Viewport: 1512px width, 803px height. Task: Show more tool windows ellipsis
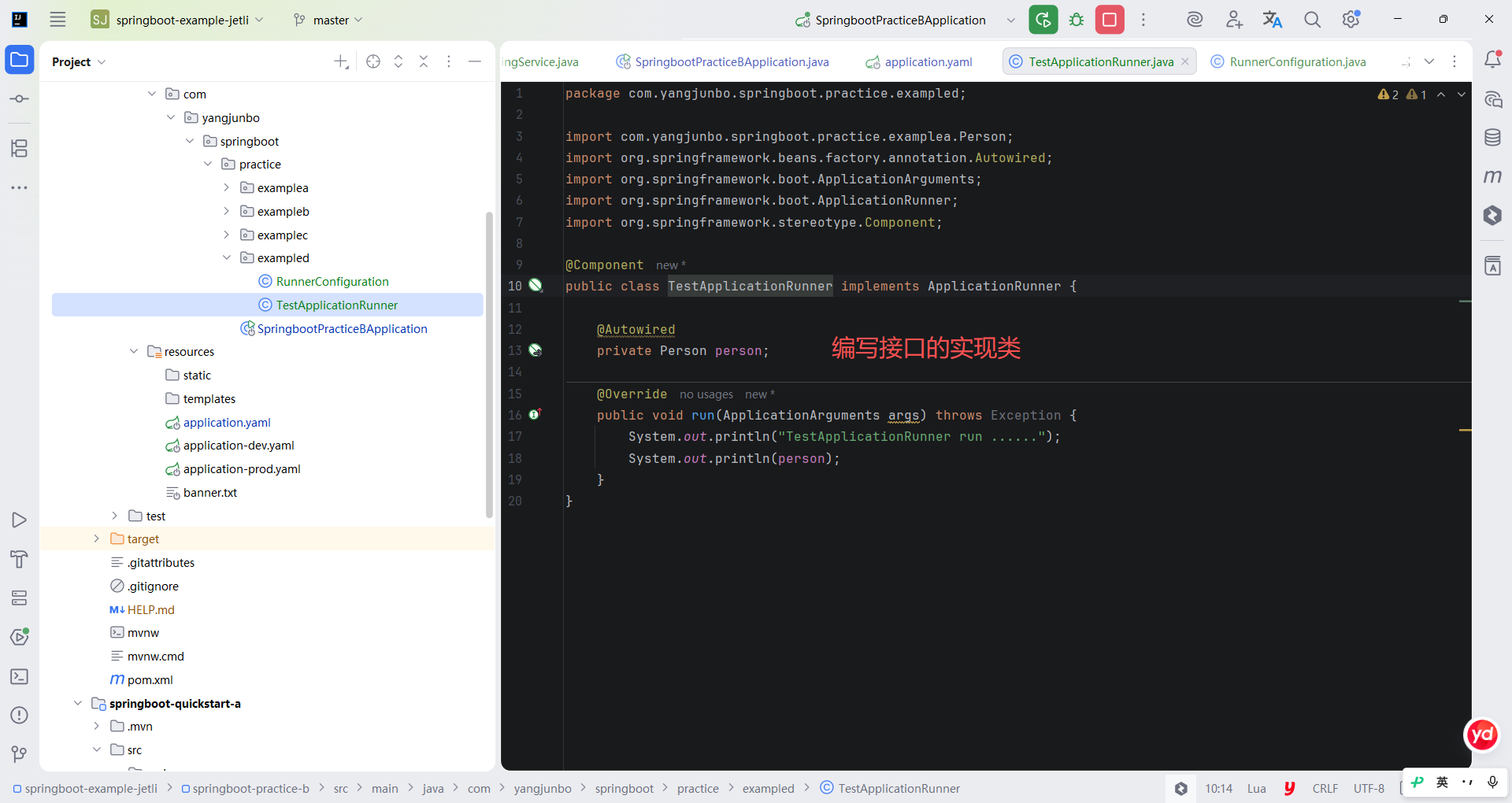(20, 187)
